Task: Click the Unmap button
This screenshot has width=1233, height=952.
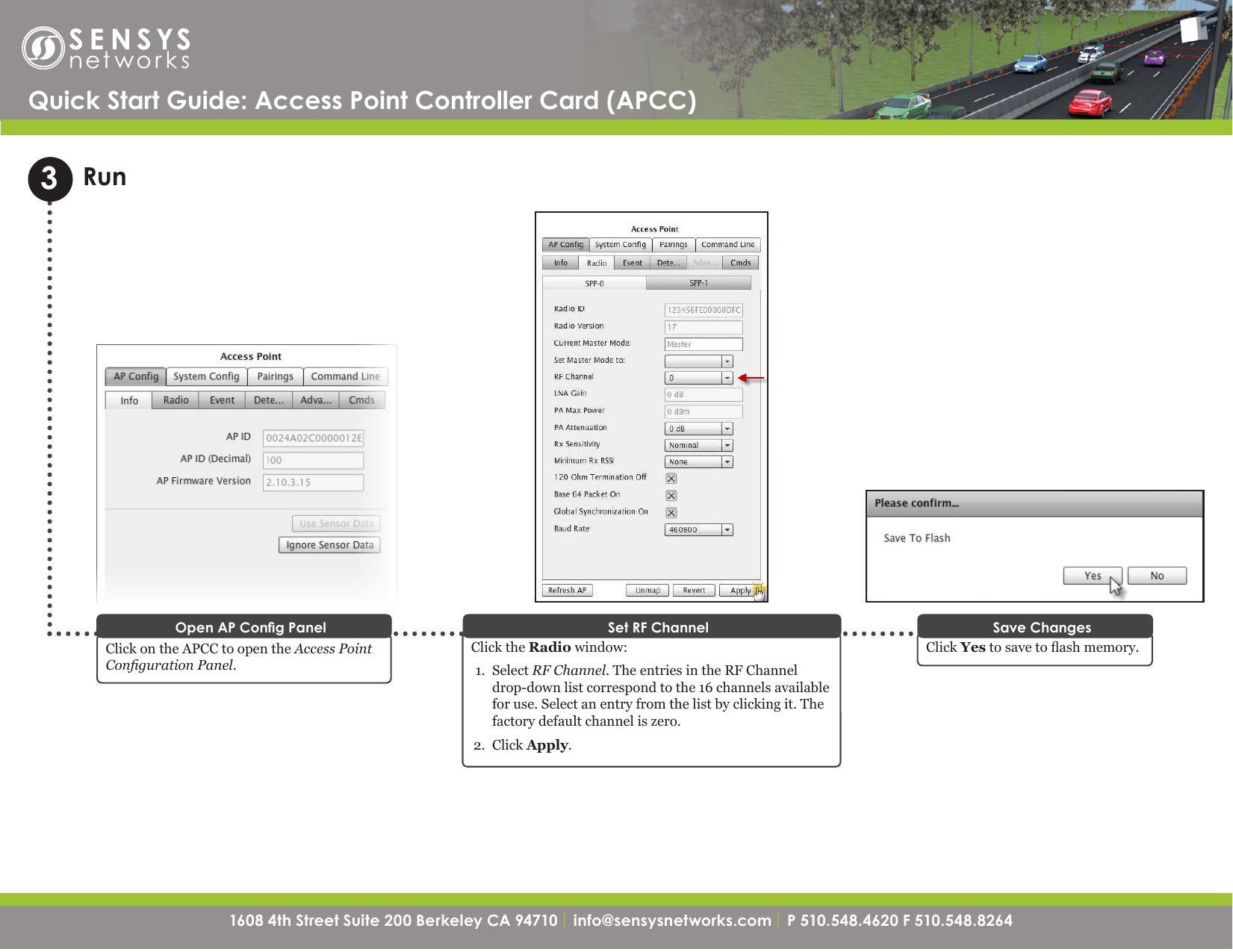Action: coord(647,590)
